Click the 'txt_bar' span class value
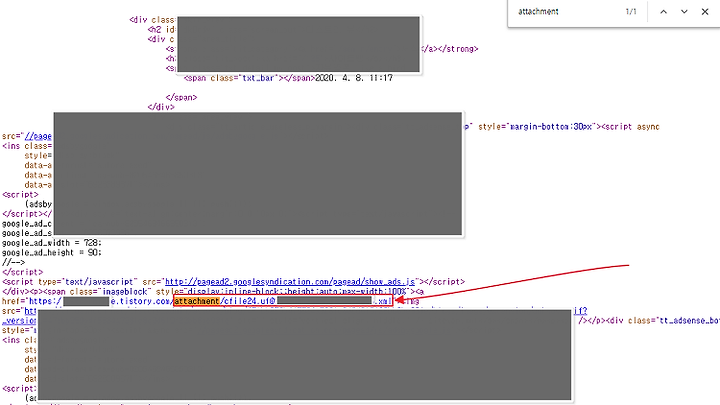The height and width of the screenshot is (405, 720). click(258, 78)
